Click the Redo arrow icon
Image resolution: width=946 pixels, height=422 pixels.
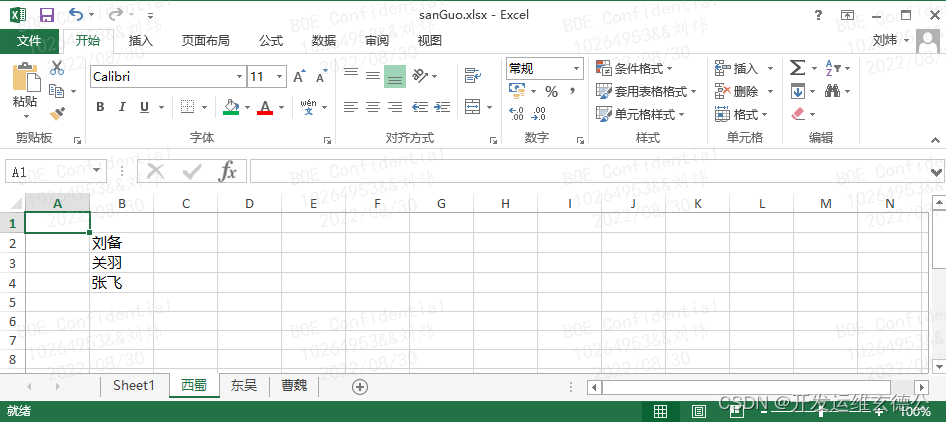tap(116, 14)
